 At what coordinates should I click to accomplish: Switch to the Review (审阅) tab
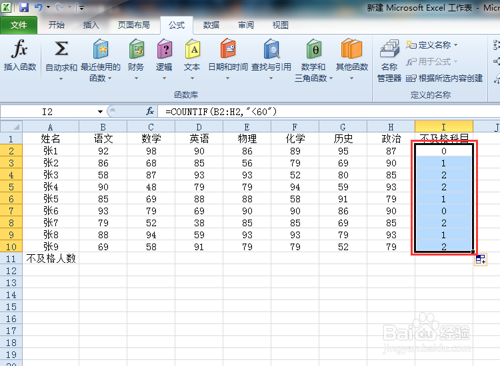coord(246,25)
